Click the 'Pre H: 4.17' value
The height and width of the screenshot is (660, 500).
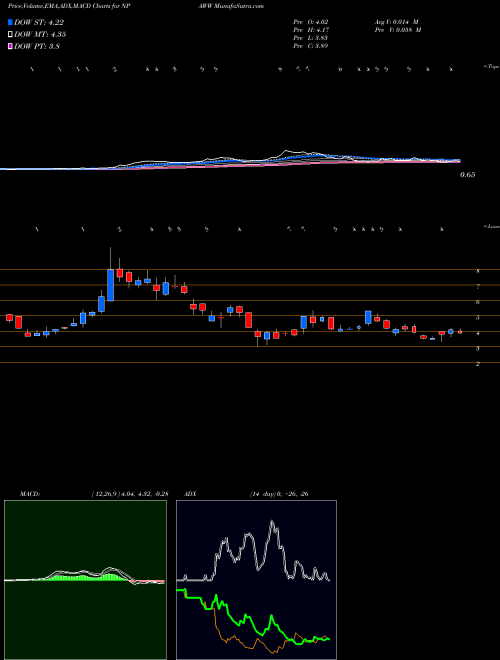[x=311, y=30]
